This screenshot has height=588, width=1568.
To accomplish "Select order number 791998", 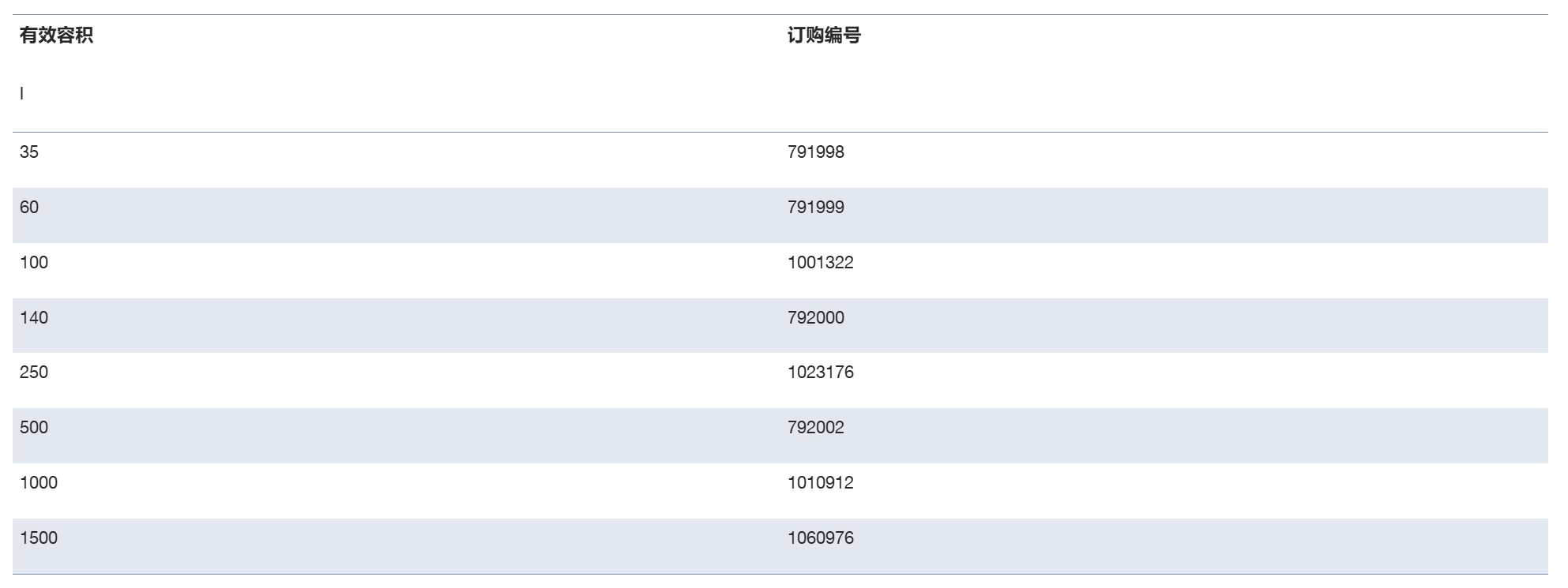I will tap(816, 152).
